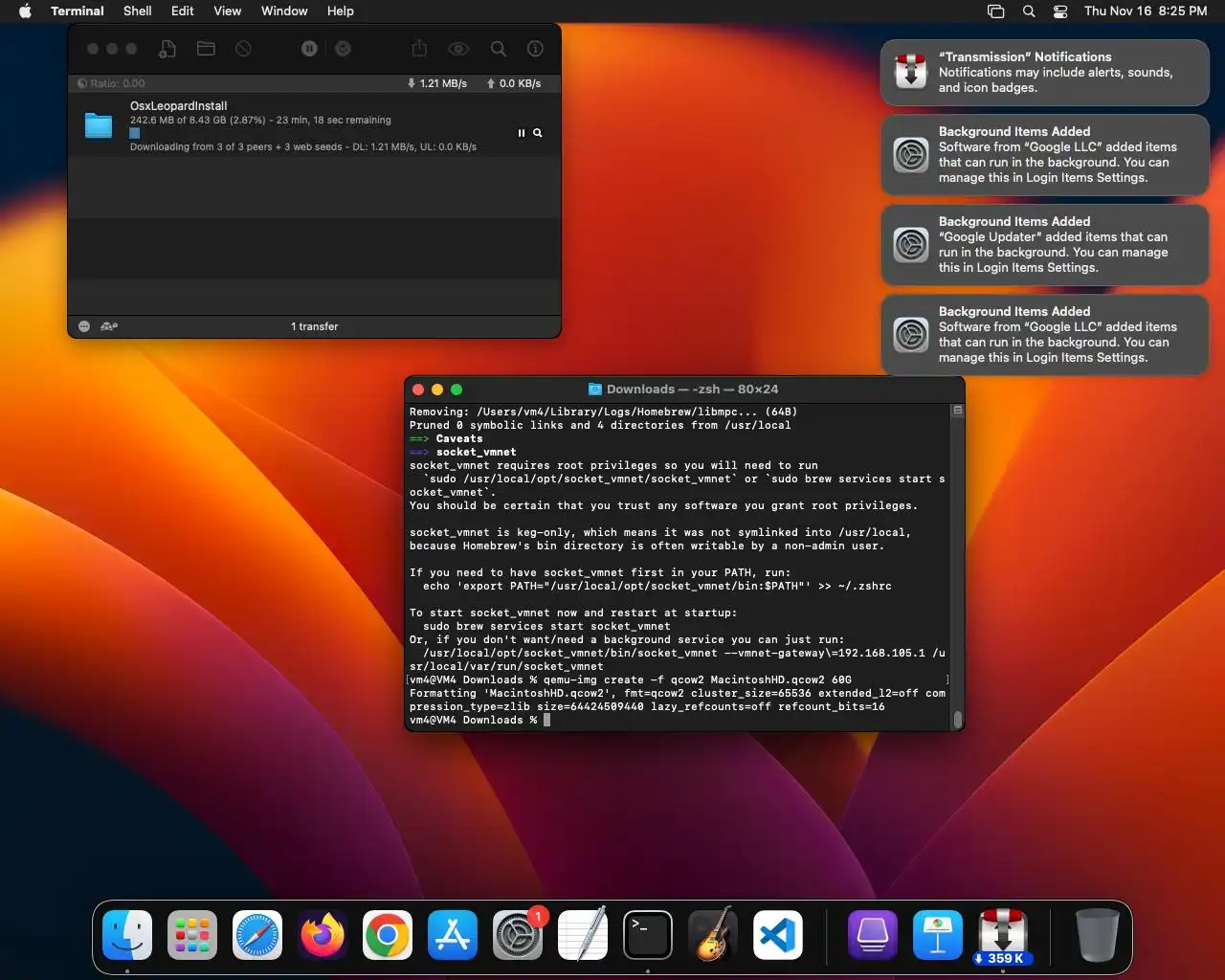Open the Shell menu
The height and width of the screenshot is (980, 1225).
tap(138, 11)
